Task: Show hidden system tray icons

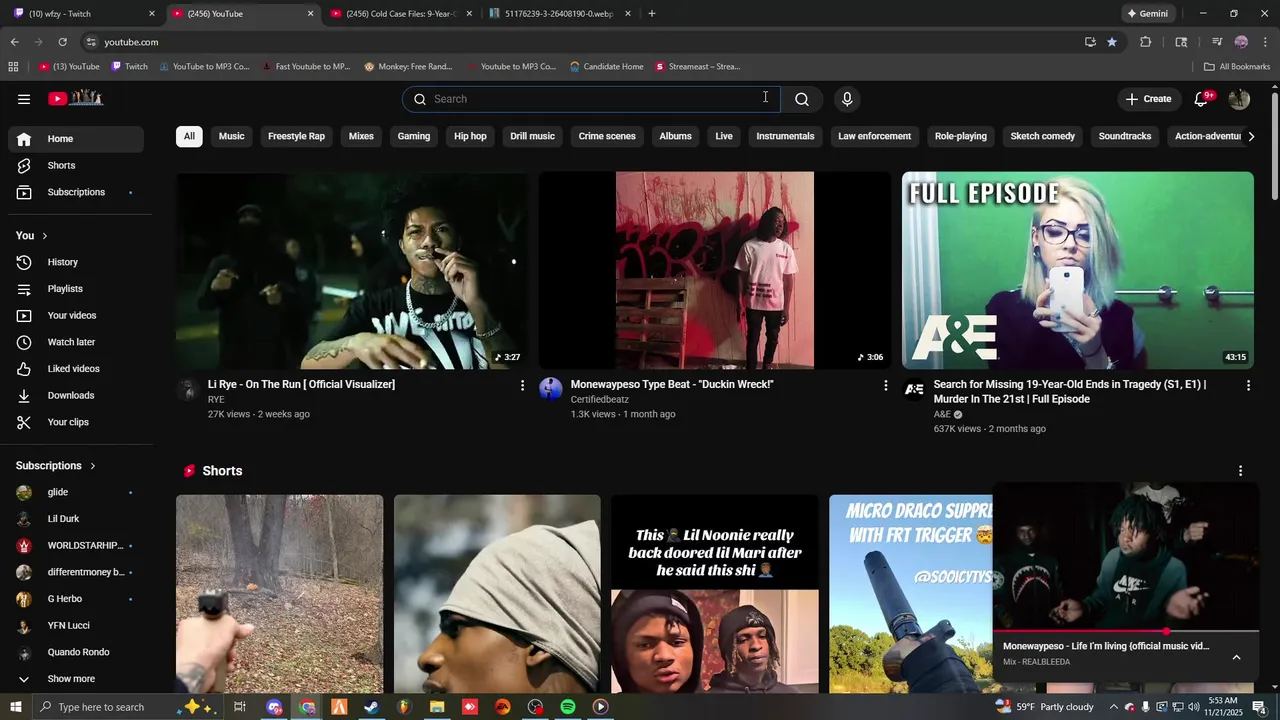Action: click(x=1113, y=707)
